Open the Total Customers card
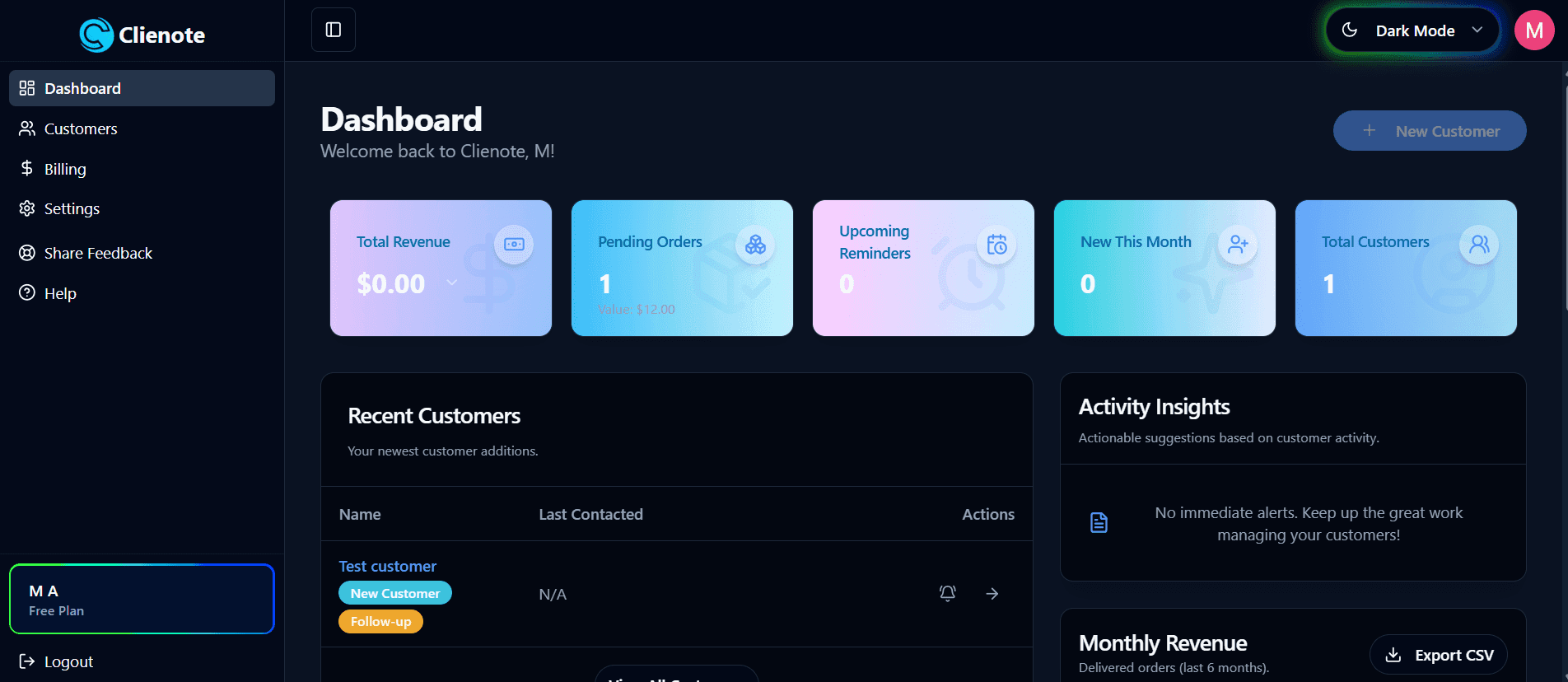The height and width of the screenshot is (682, 1568). [x=1406, y=268]
